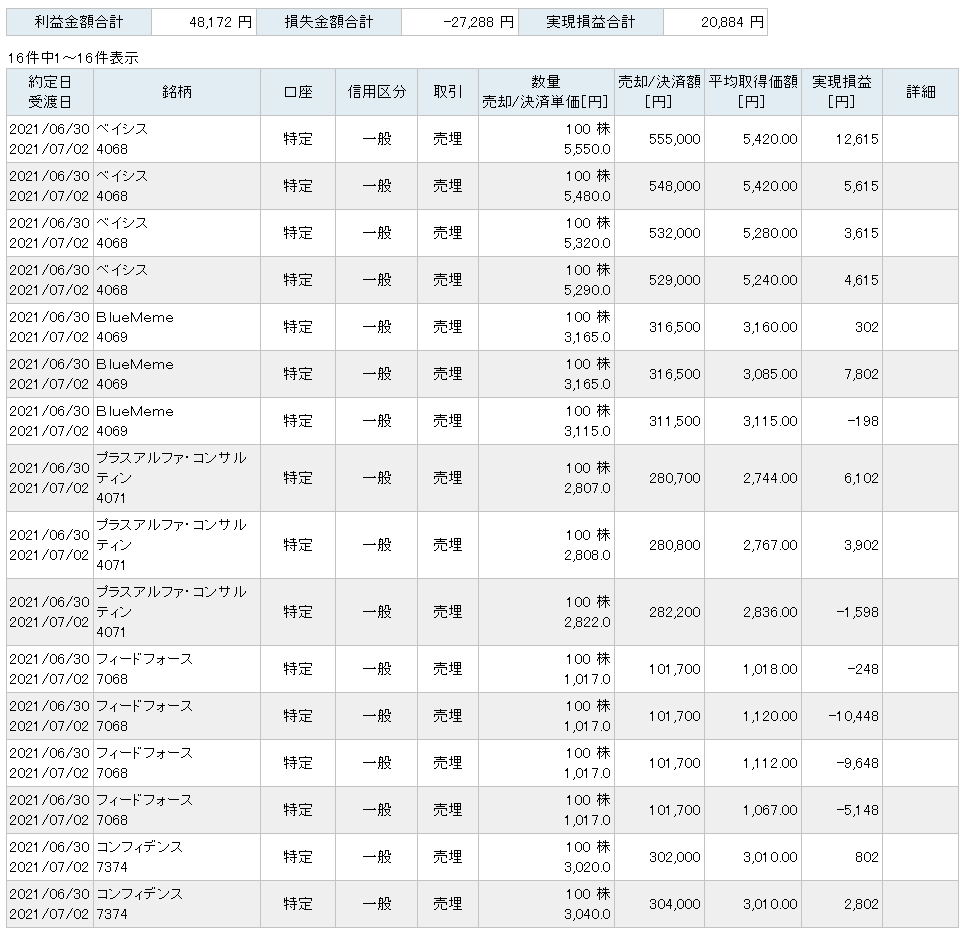Click average cost 1,067.00 in フィードフォース row
Image resolution: width=964 pixels, height=933 pixels.
[x=770, y=810]
